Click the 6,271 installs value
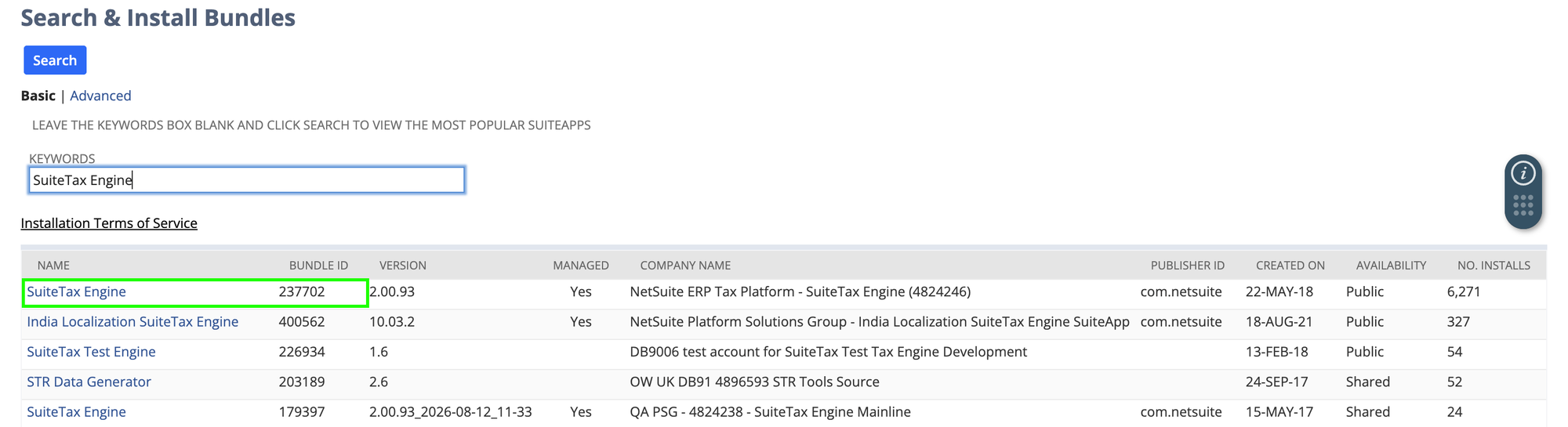The height and width of the screenshot is (427, 1568). pyautogui.click(x=1464, y=291)
